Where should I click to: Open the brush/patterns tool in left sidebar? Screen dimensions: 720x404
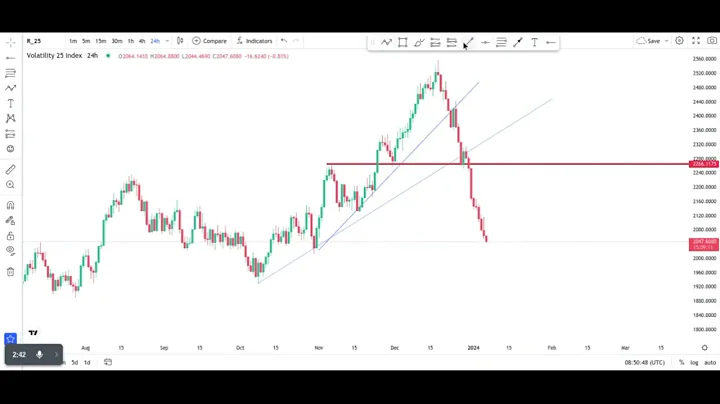pos(11,88)
